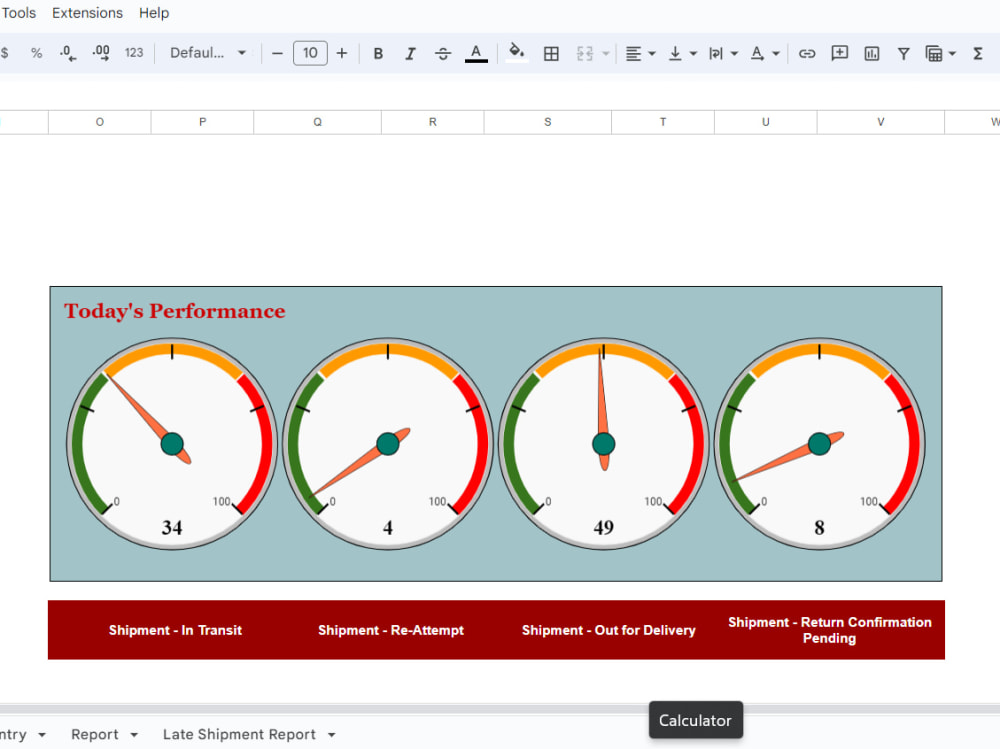Click the create filter icon
The height and width of the screenshot is (749, 1000).
903,54
